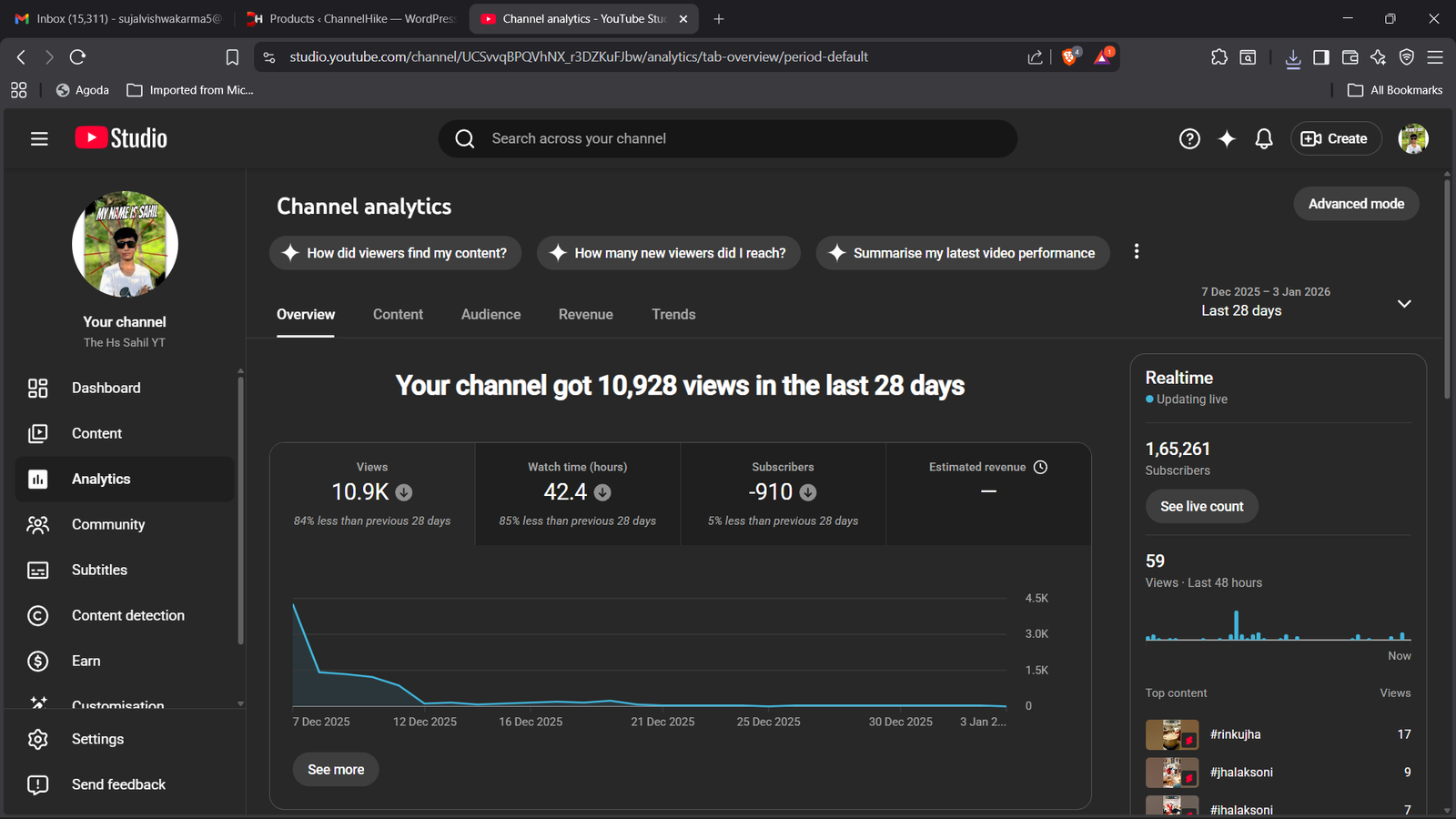Click the Search across your channel field

point(728,138)
